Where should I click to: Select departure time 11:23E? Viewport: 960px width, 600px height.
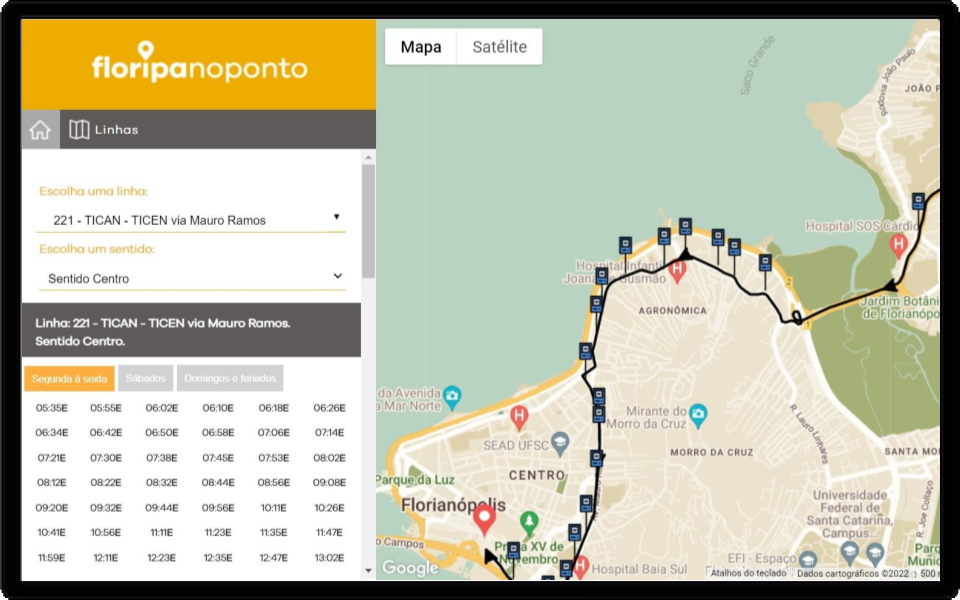(218, 533)
